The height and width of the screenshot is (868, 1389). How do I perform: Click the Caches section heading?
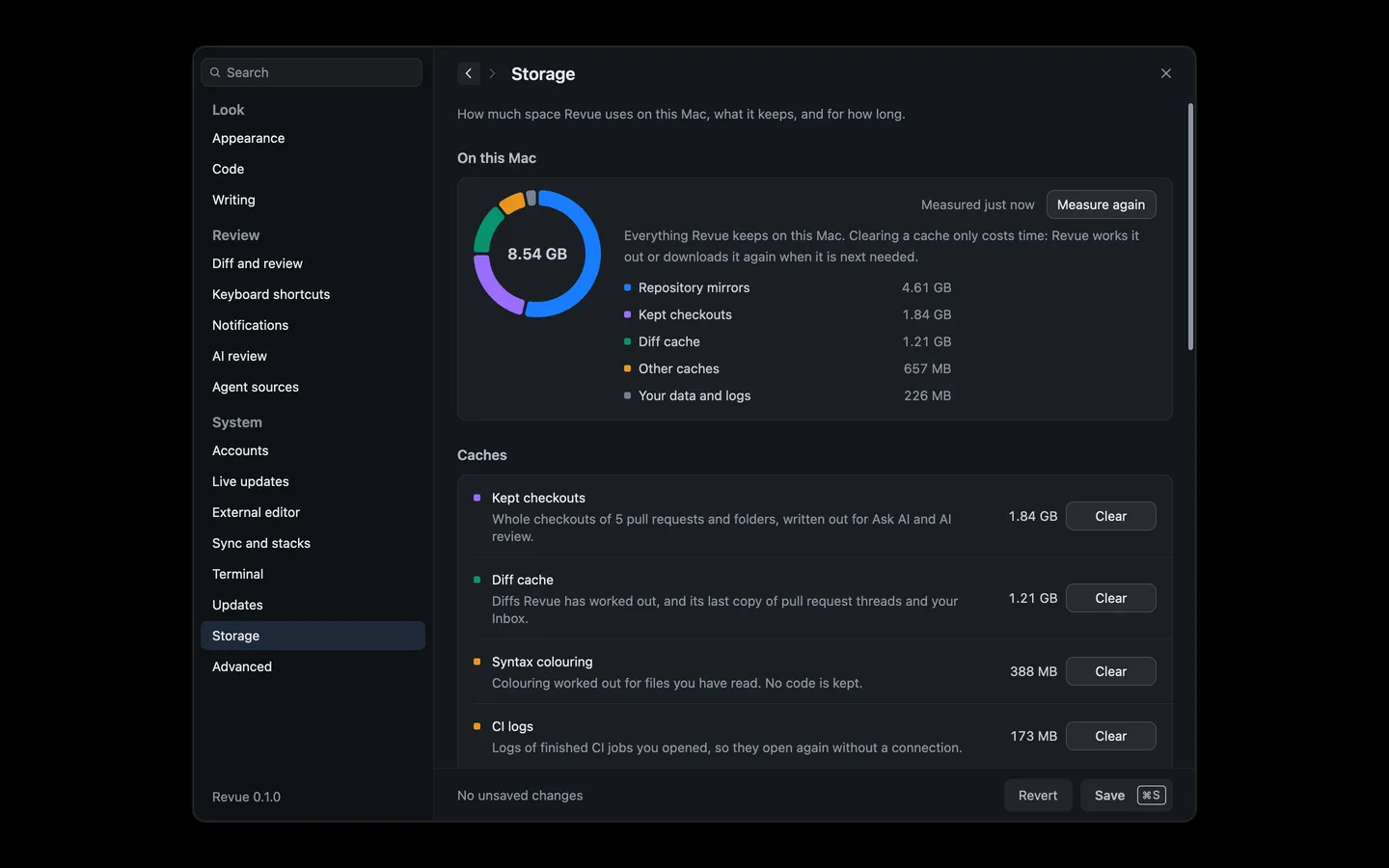point(481,455)
